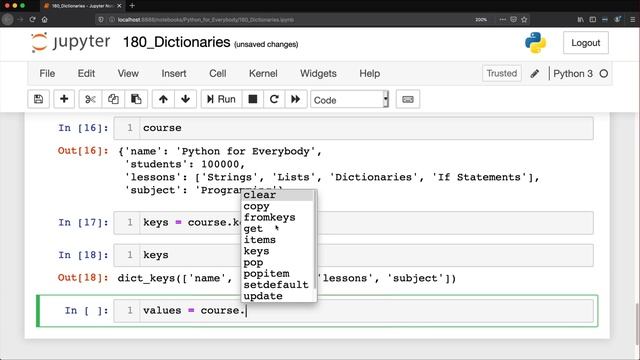Reload the page in the browser
640x360 pixels.
pyautogui.click(x=32, y=19)
